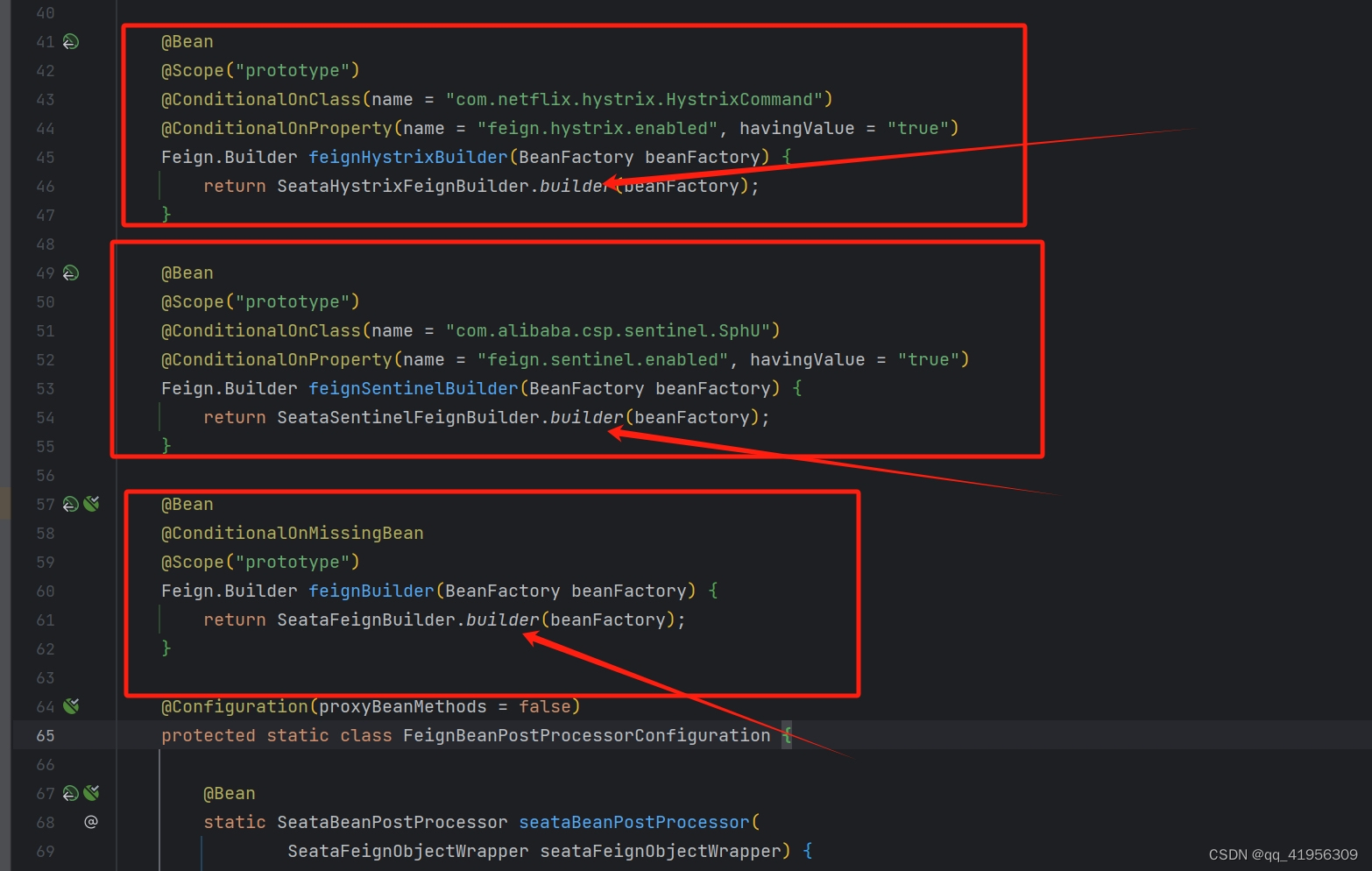Click the @Scope annotation on line 59
Image resolution: width=1372 pixels, height=871 pixels.
coord(193,562)
